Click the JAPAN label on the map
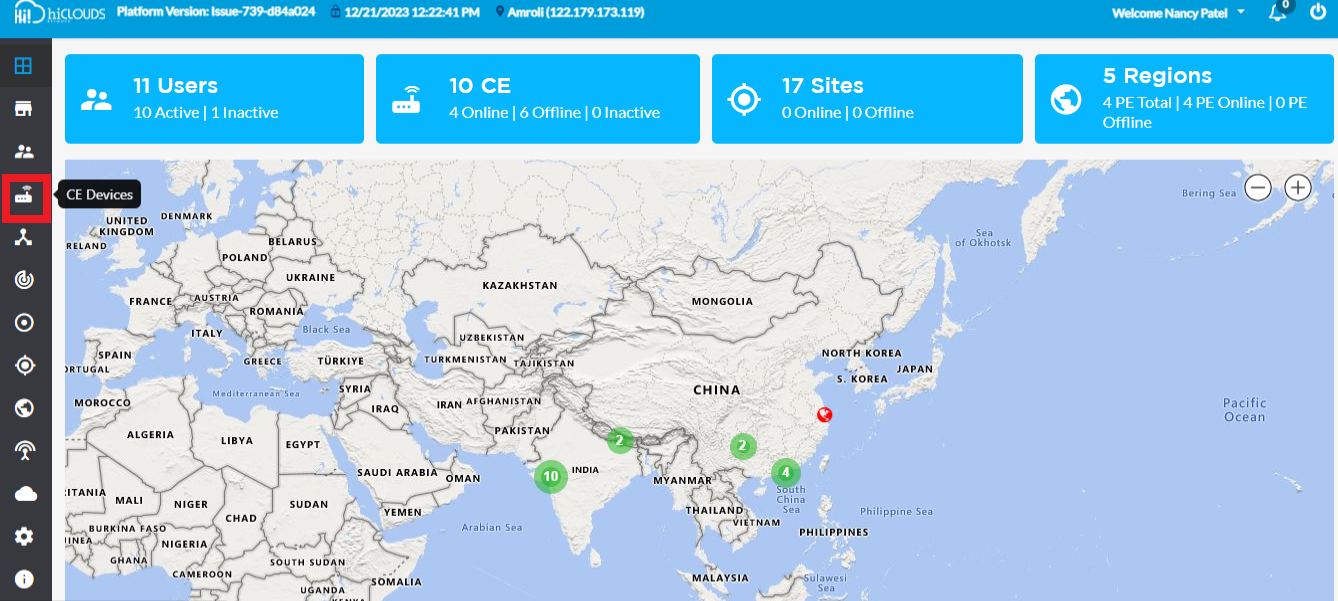The width and height of the screenshot is (1338, 601). [x=915, y=369]
